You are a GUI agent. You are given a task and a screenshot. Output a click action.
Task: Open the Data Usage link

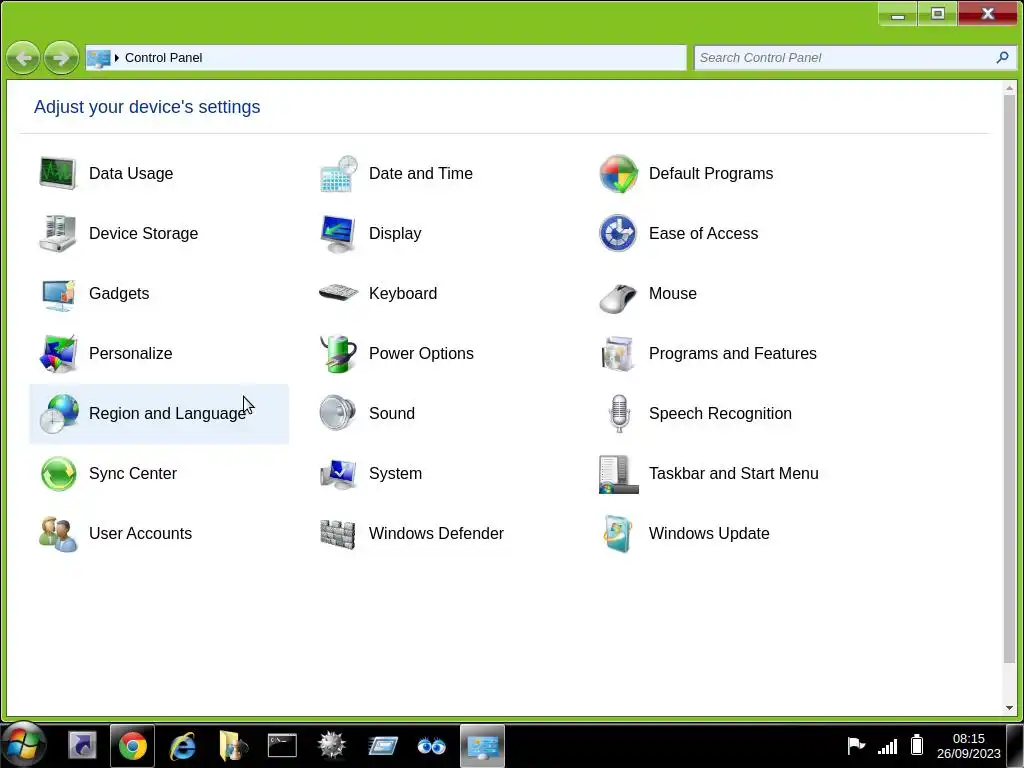(131, 174)
